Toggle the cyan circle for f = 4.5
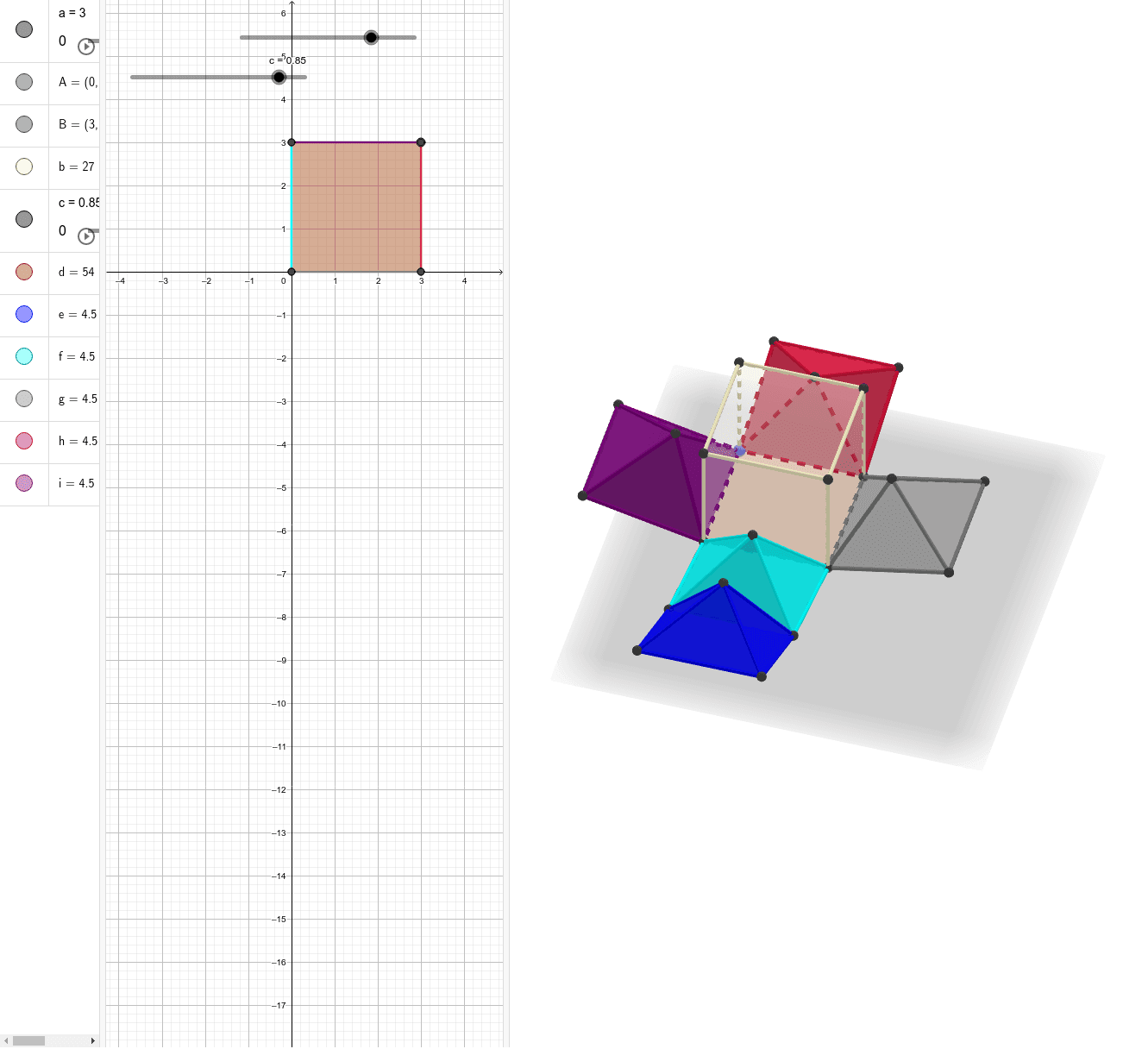Image resolution: width=1148 pixels, height=1049 pixels. (23, 356)
